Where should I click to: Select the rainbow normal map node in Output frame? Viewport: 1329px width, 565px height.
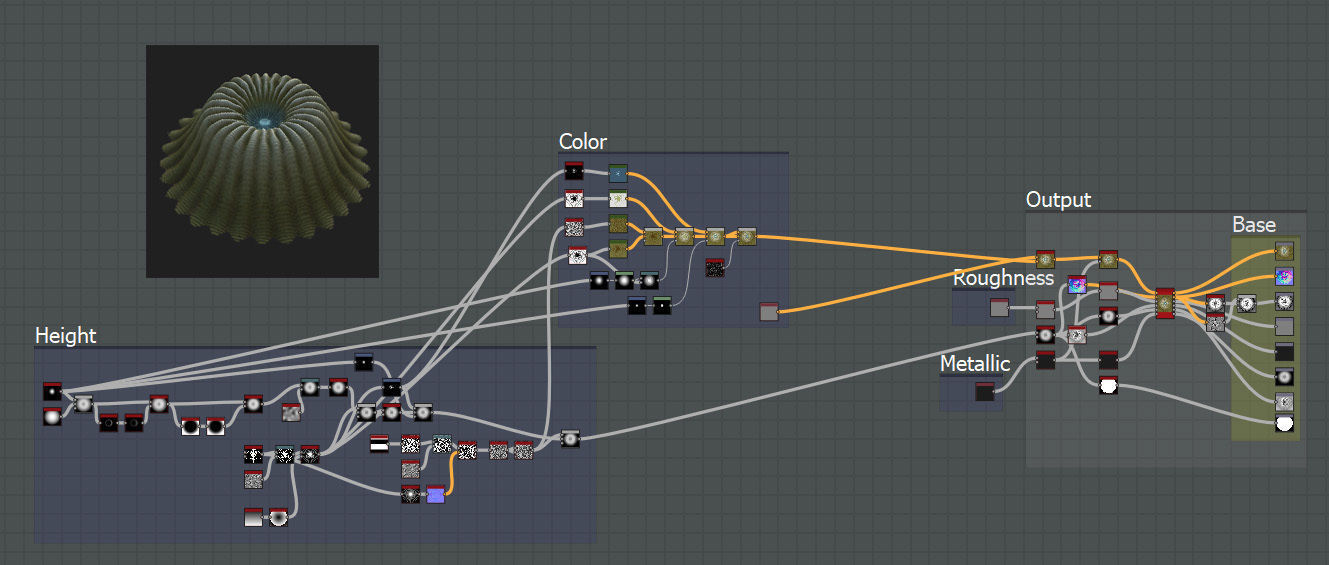point(1077,285)
